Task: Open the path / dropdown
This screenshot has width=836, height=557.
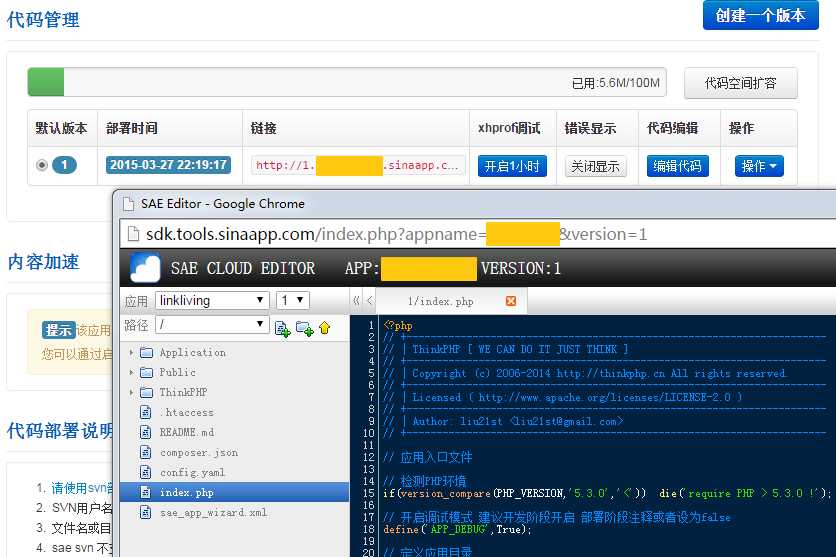Action: click(212, 324)
